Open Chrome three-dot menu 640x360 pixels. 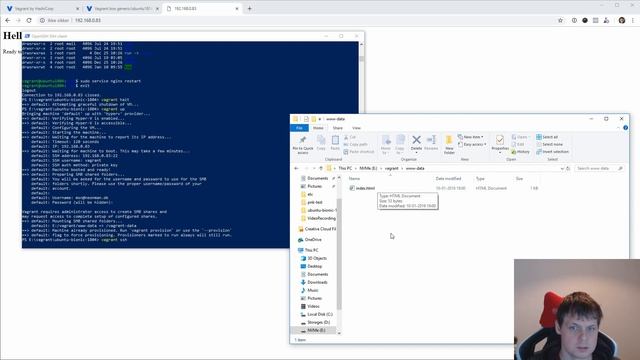(x=633, y=20)
